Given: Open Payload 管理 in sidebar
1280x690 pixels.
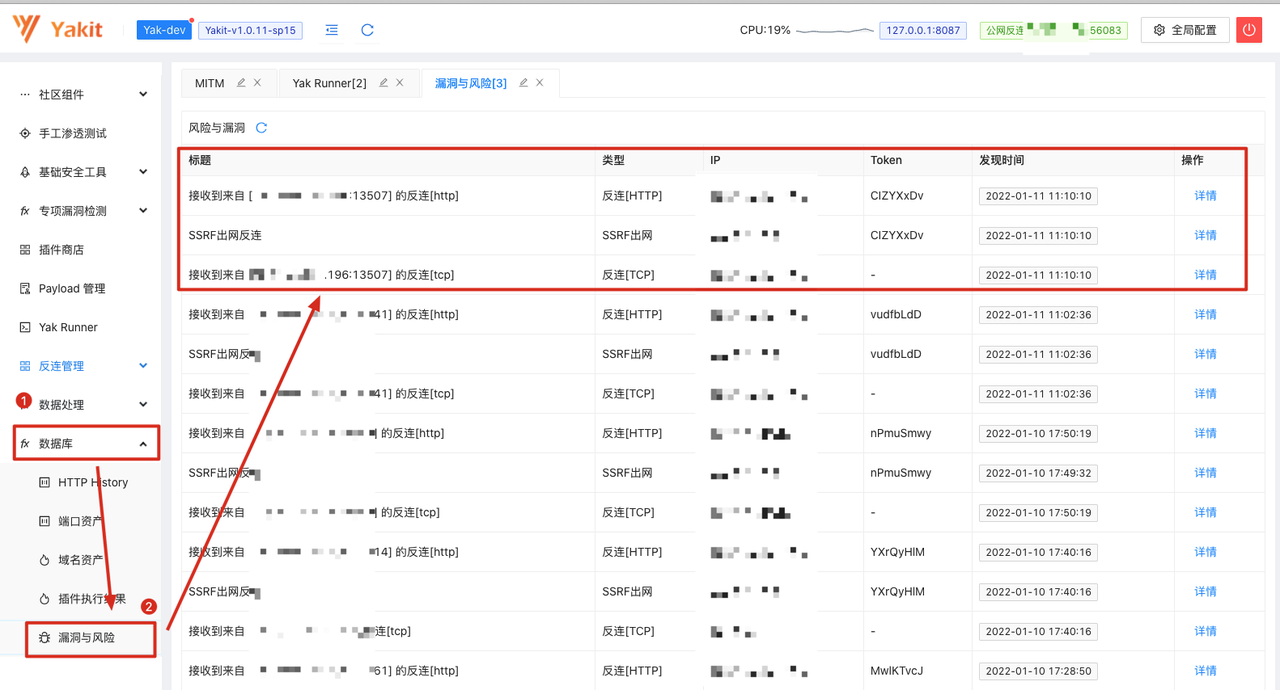Looking at the screenshot, I should click(71, 289).
